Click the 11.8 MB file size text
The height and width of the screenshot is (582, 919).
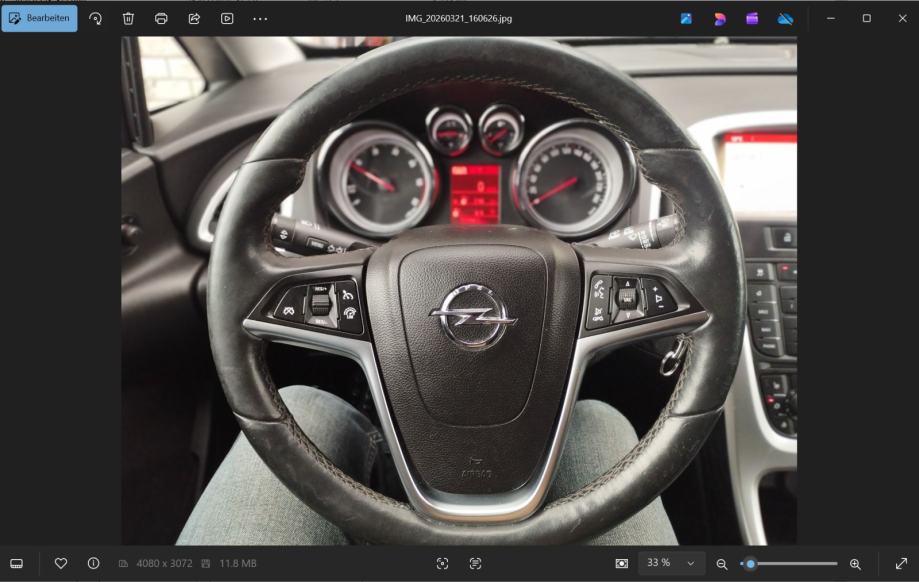[x=238, y=563]
